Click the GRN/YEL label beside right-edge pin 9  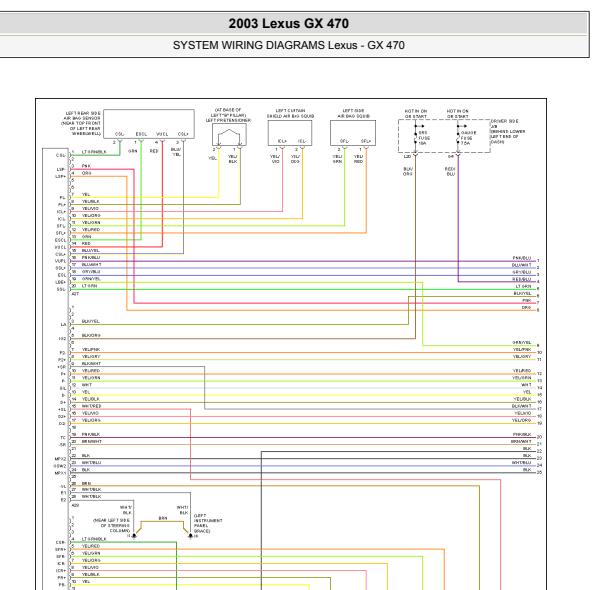pyautogui.click(x=522, y=342)
